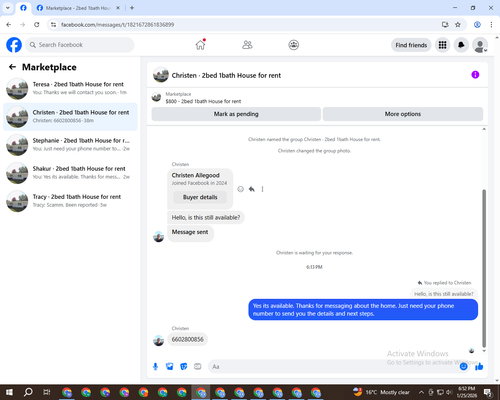500x400 pixels.
Task: Open Windows taskbar search
Action: (28, 392)
